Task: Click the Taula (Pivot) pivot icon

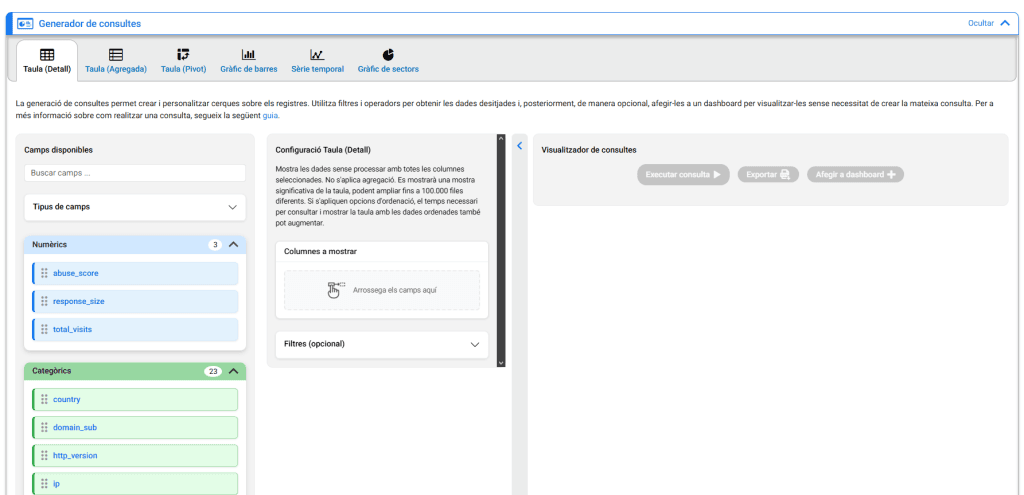Action: 184,55
